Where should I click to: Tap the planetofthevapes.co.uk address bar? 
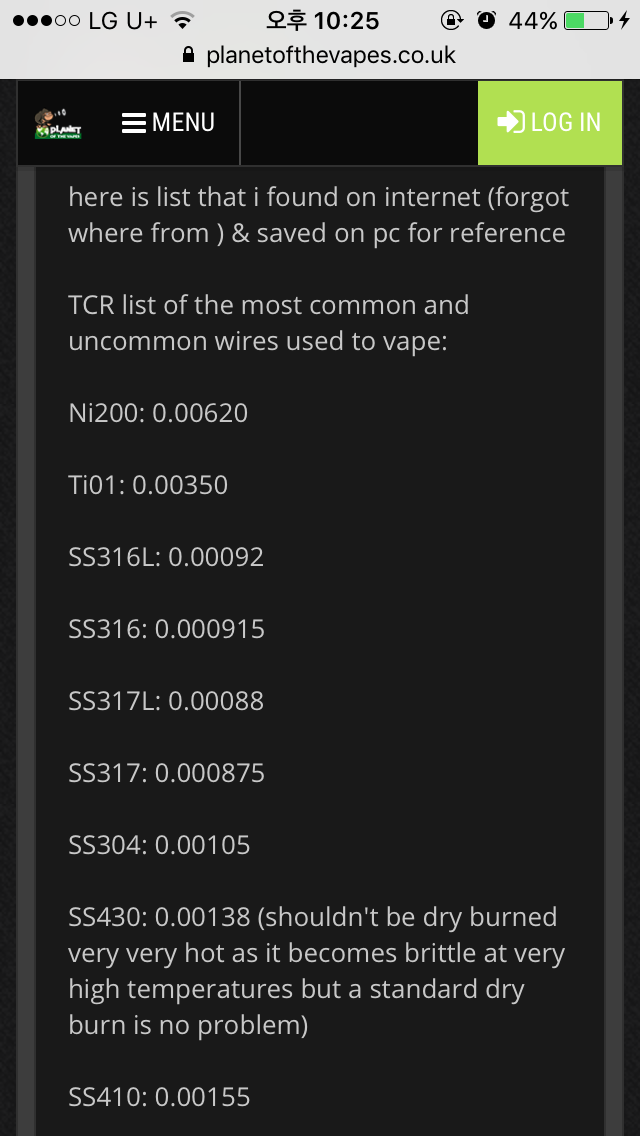[x=320, y=55]
